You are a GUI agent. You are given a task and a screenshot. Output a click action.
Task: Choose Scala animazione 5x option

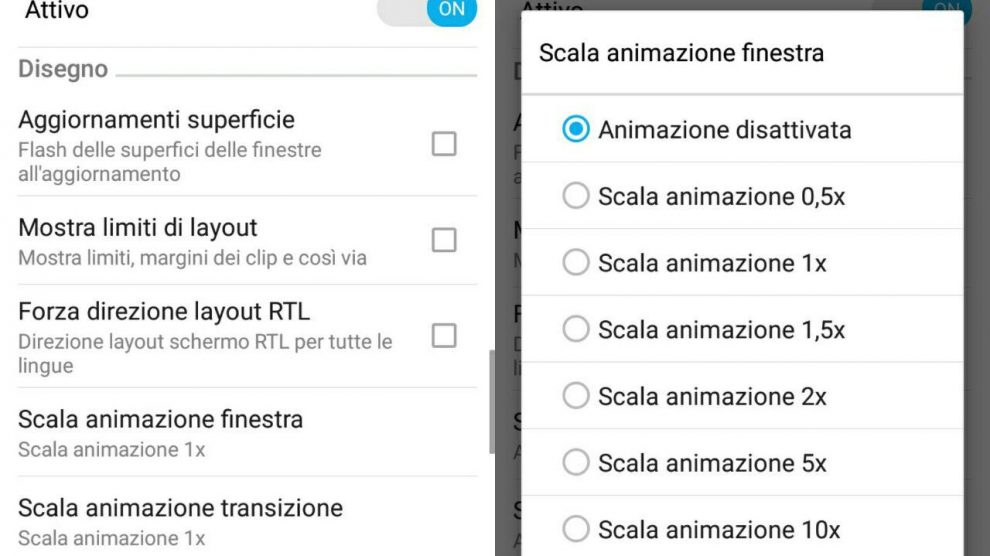tap(576, 462)
